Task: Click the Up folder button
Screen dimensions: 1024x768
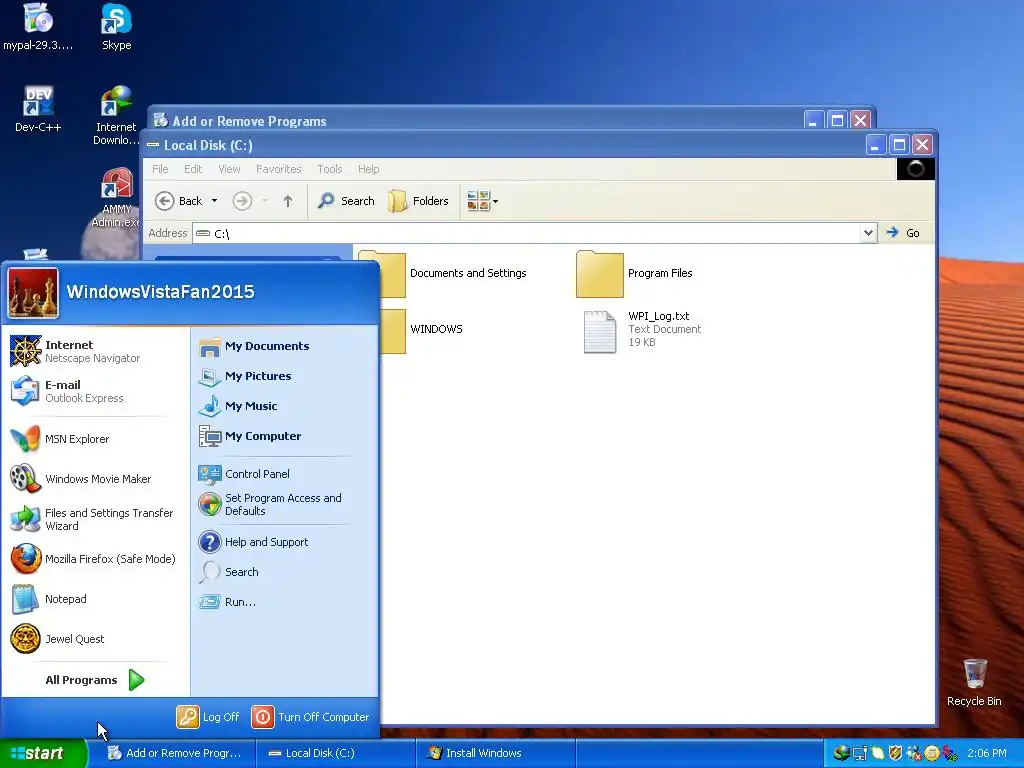Action: [288, 201]
